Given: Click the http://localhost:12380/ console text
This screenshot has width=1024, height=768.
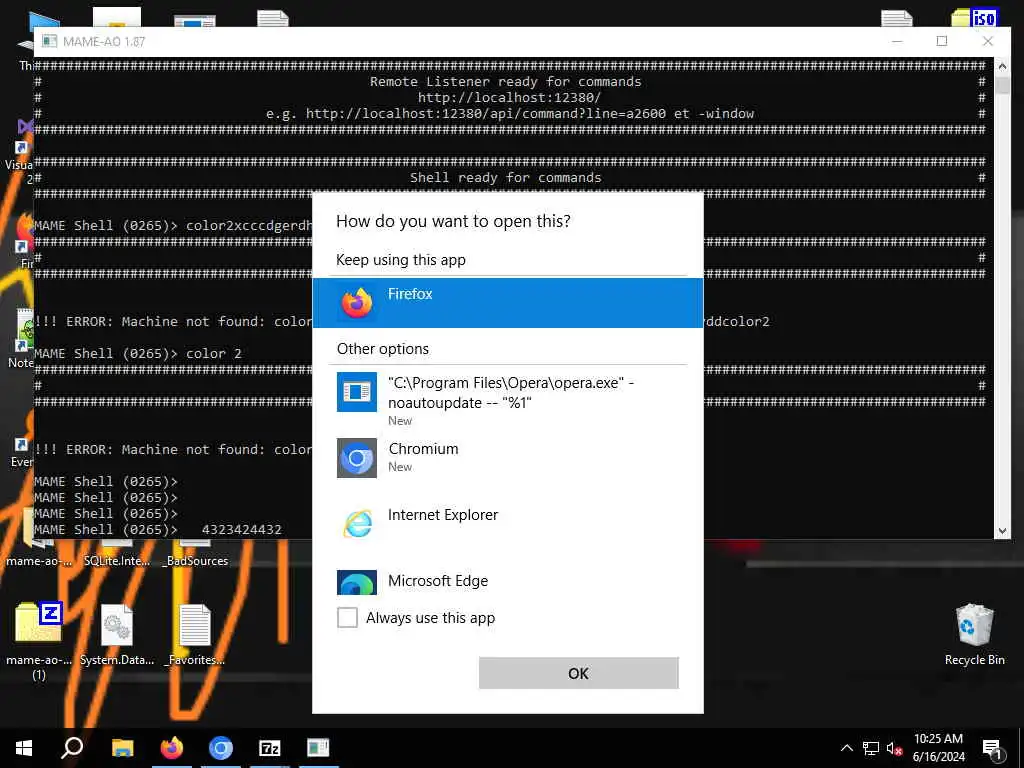Looking at the screenshot, I should [x=509, y=97].
